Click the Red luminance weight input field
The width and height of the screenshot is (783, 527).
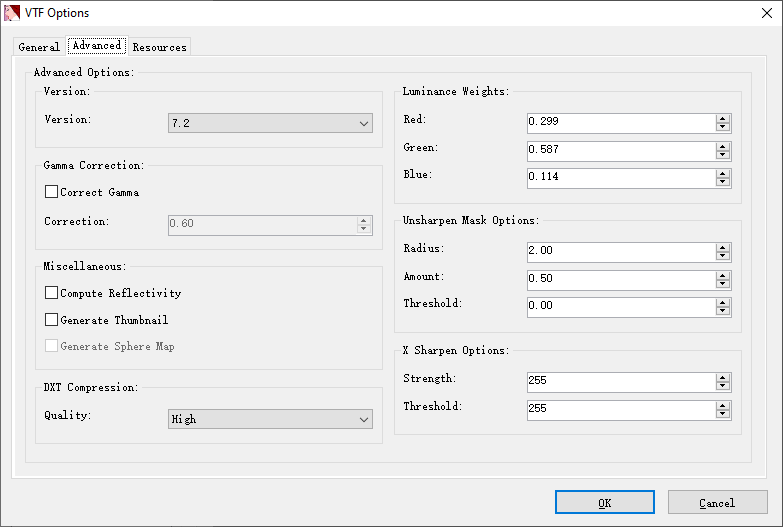click(620, 123)
